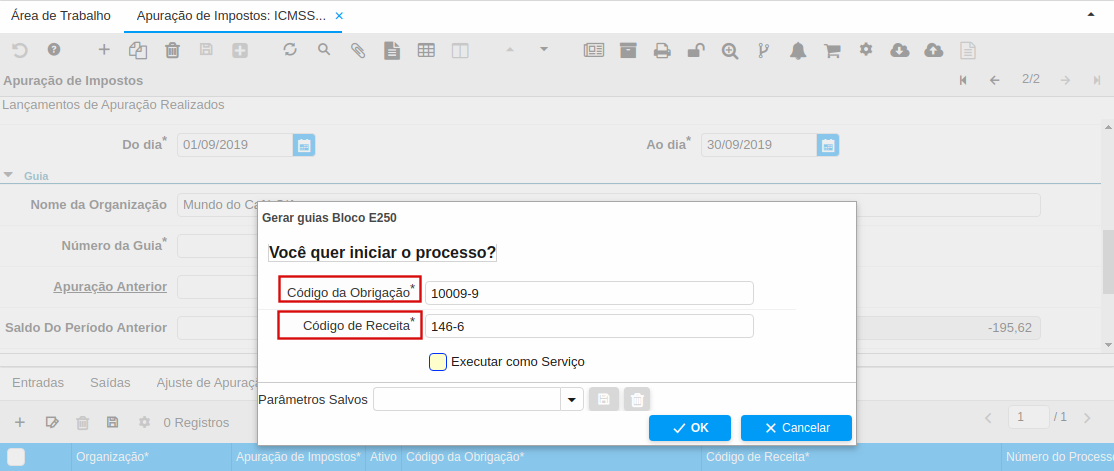Screen dimensions: 1114x471
Task: Click the Report document icon
Action: (392, 50)
